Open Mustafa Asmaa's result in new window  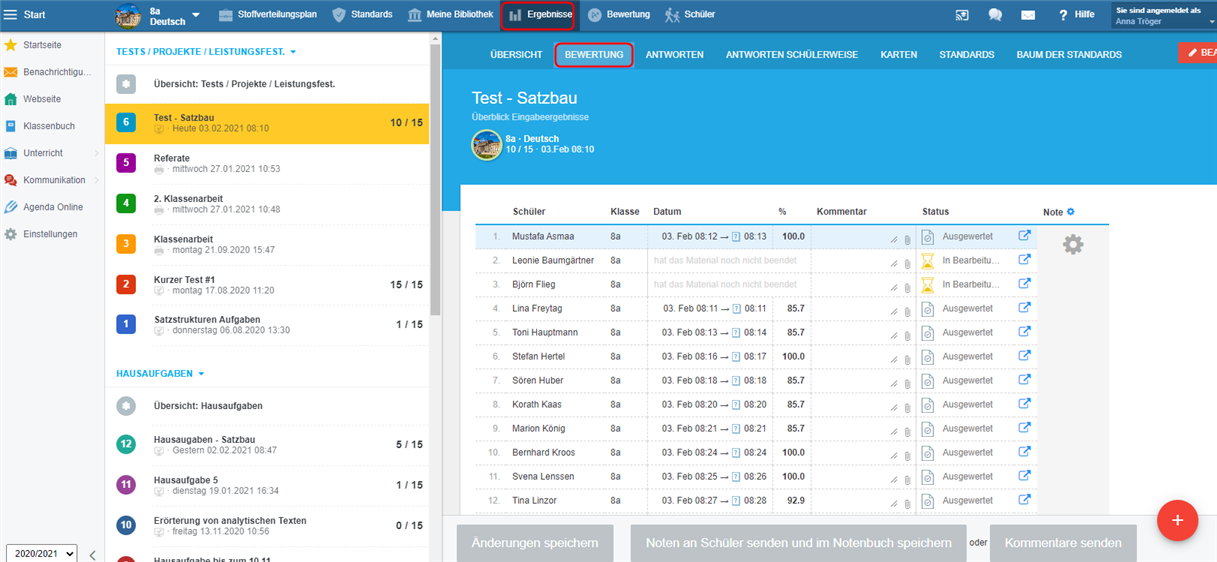pos(1024,236)
